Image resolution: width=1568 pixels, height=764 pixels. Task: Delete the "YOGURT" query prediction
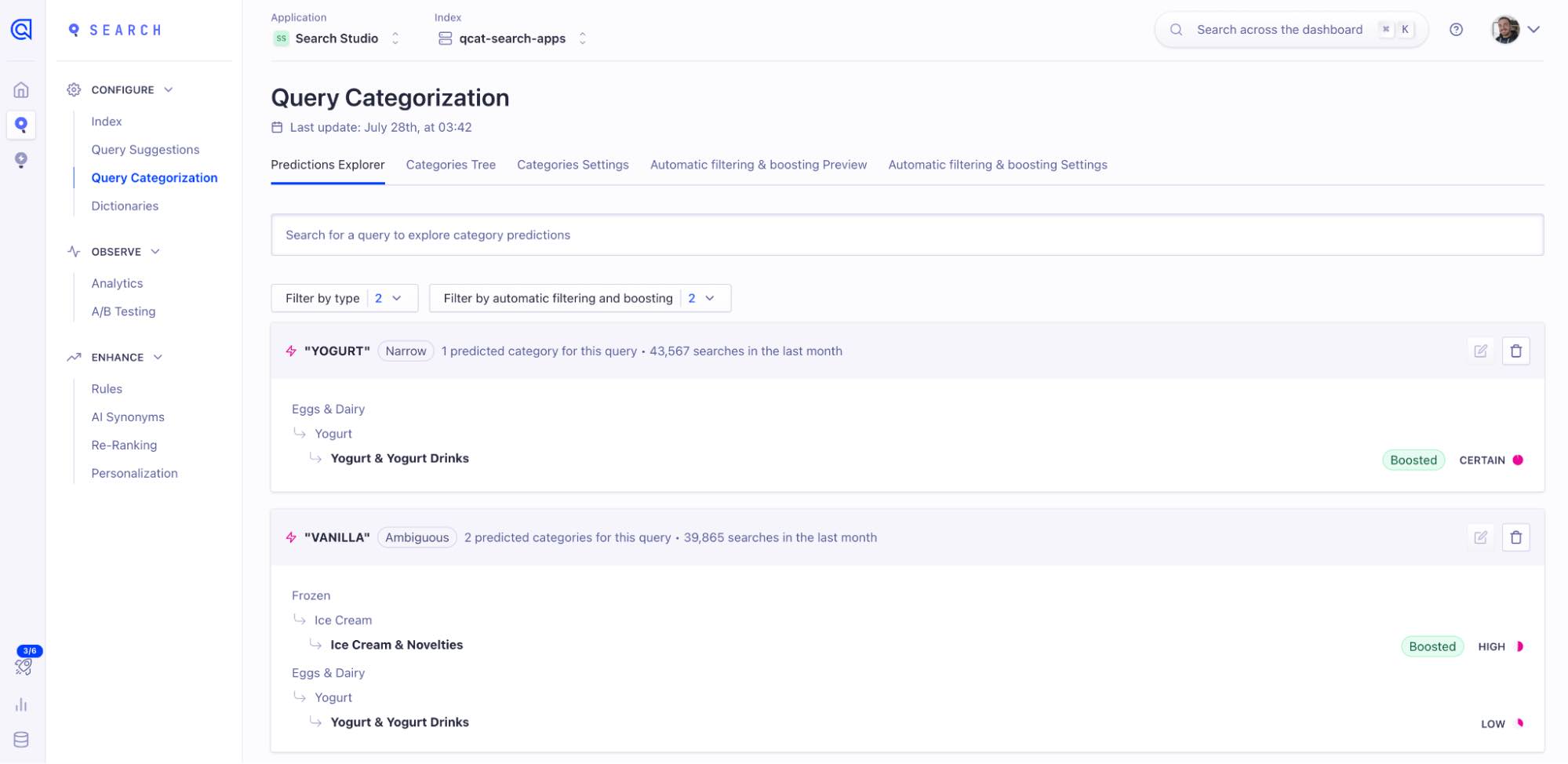pos(1515,351)
